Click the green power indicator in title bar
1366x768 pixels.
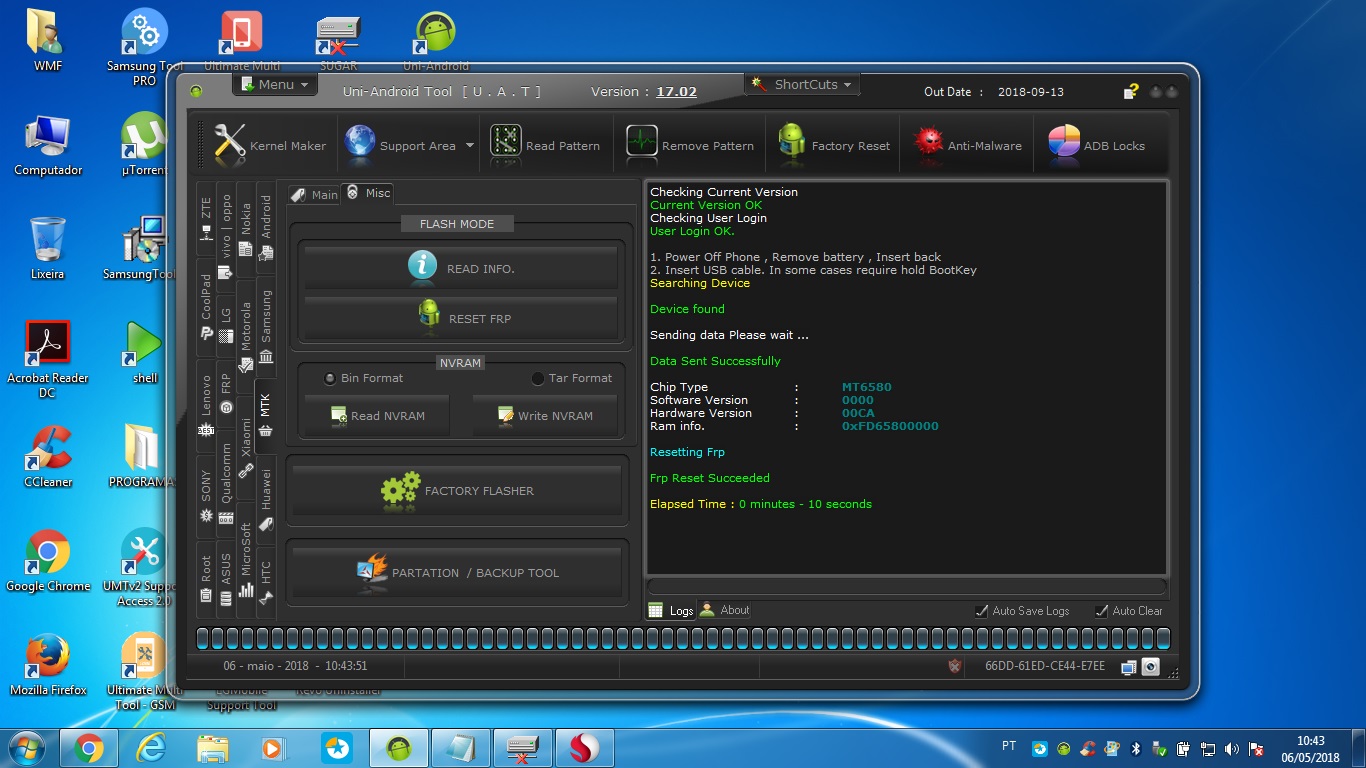(196, 91)
